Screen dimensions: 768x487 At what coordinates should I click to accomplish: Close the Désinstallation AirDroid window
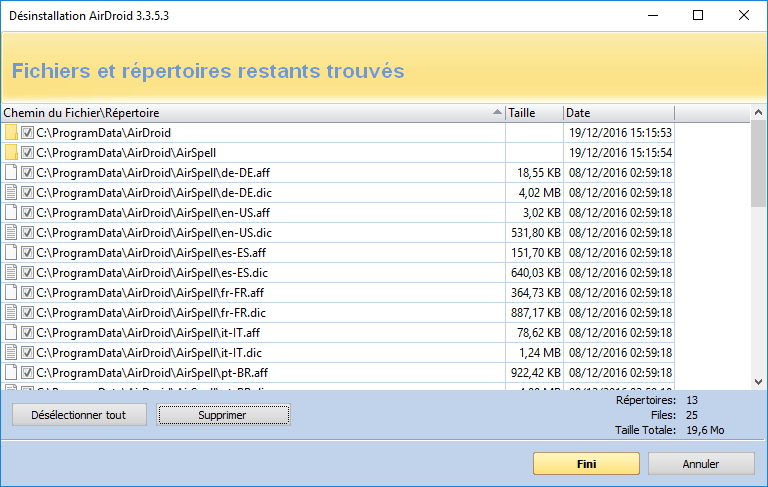[744, 15]
